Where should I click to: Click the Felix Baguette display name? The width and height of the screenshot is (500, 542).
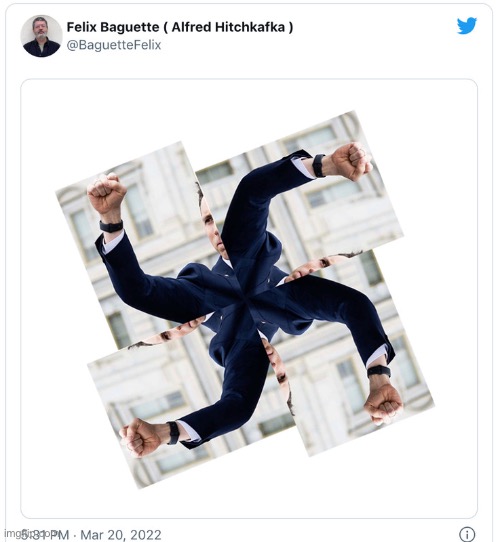pos(113,27)
